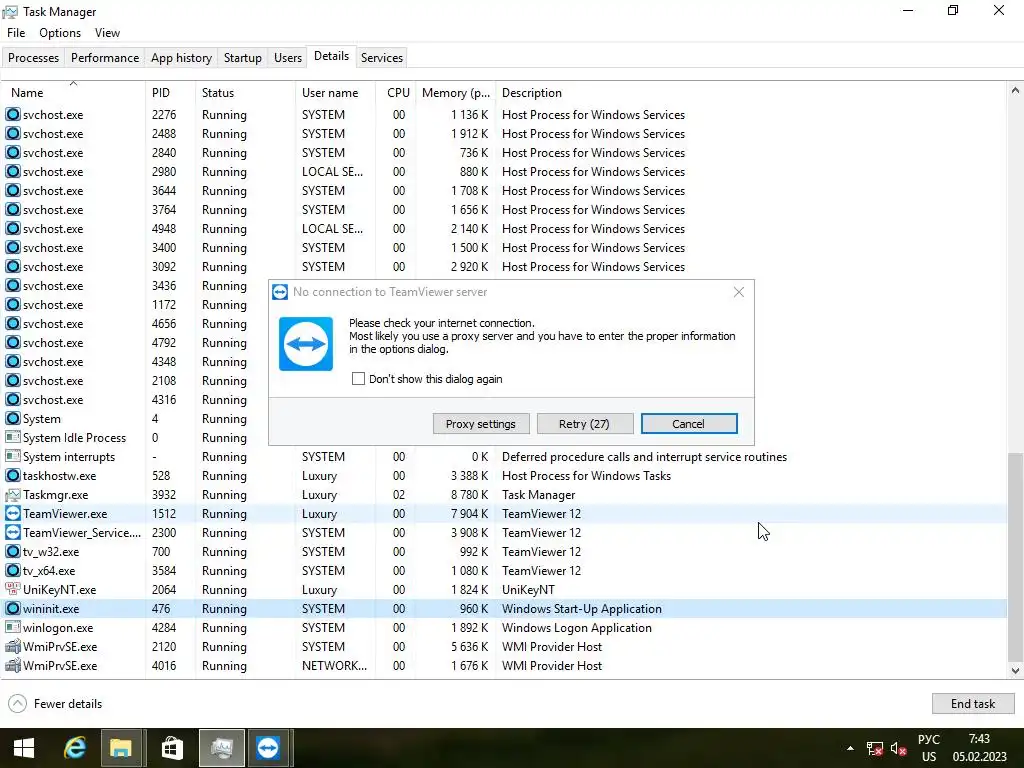Cancel the TeamViewer connection dialog
The width and height of the screenshot is (1024, 768).
click(x=689, y=424)
